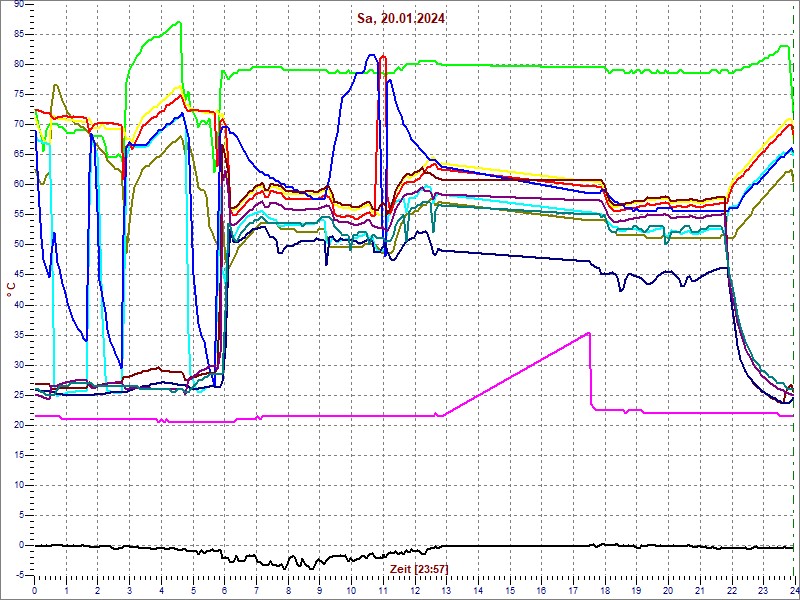Click x-axis hour label '18'
800x600 pixels.
605,590
